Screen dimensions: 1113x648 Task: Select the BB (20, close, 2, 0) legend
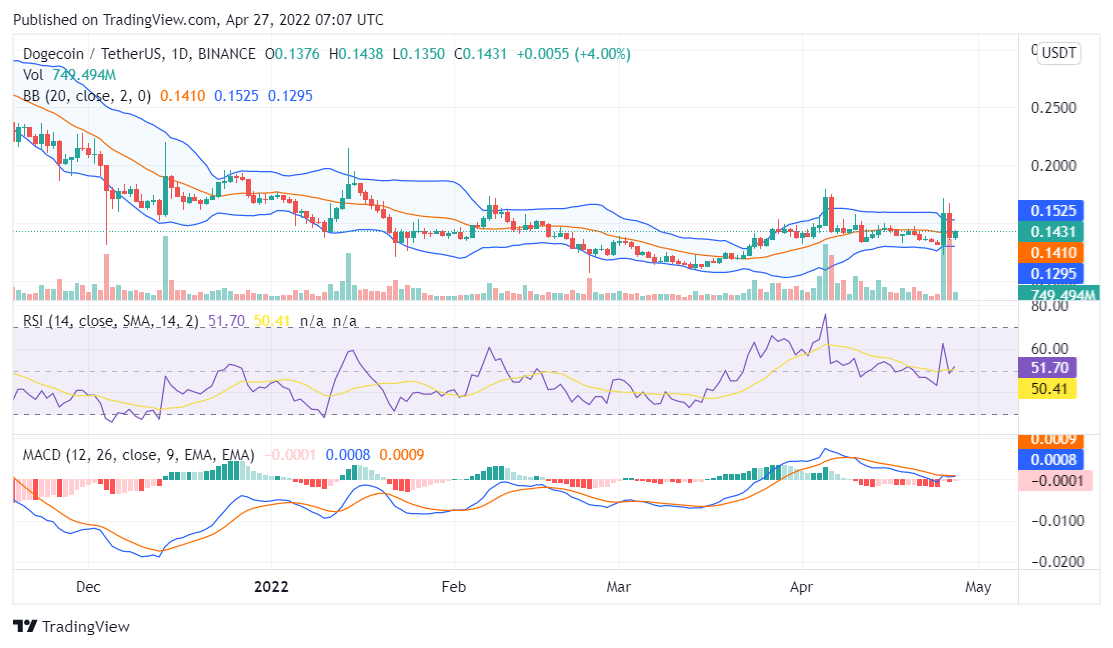86,96
